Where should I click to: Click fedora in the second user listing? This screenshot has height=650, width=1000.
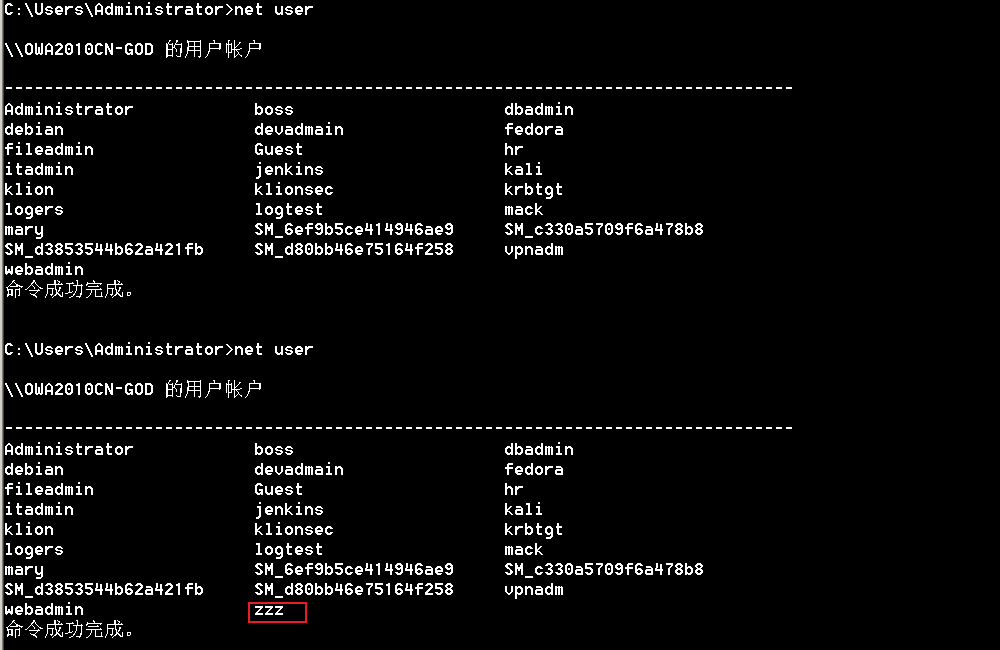533,469
